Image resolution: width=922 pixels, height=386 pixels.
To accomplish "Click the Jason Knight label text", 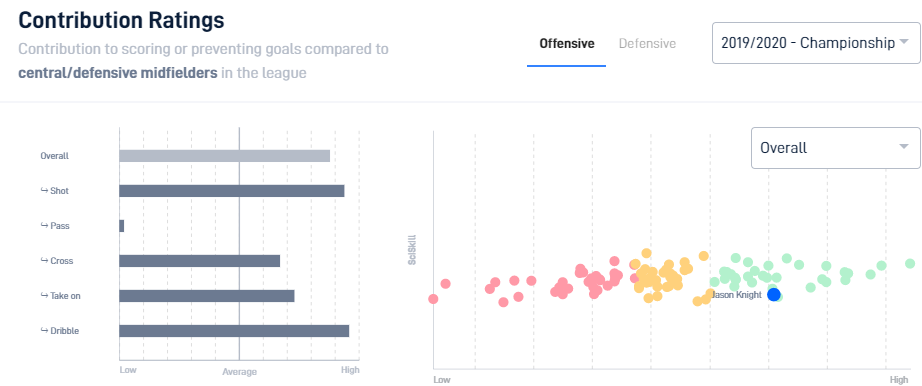I will (736, 294).
